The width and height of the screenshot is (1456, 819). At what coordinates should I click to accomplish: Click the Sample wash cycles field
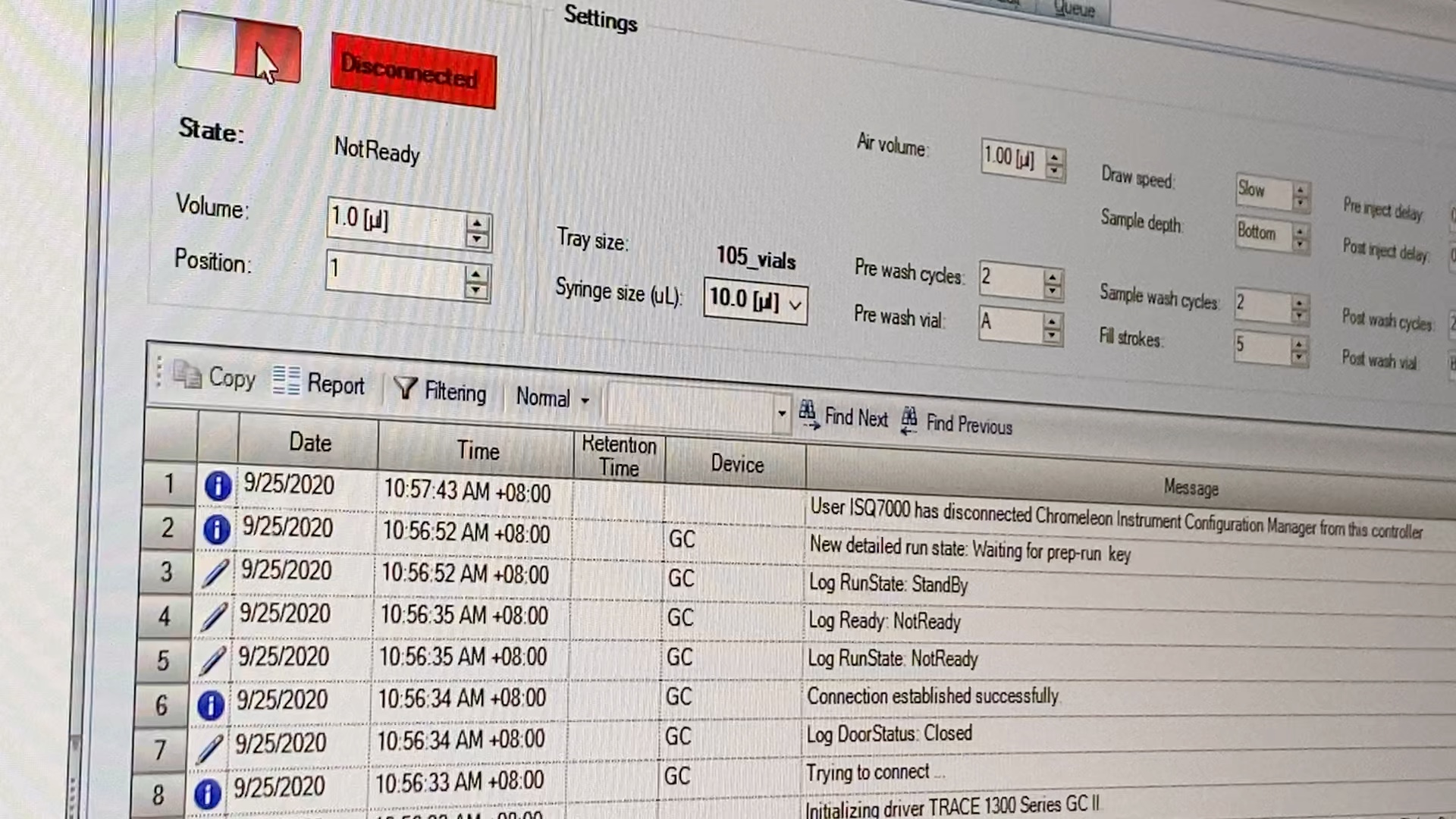pyautogui.click(x=1261, y=305)
